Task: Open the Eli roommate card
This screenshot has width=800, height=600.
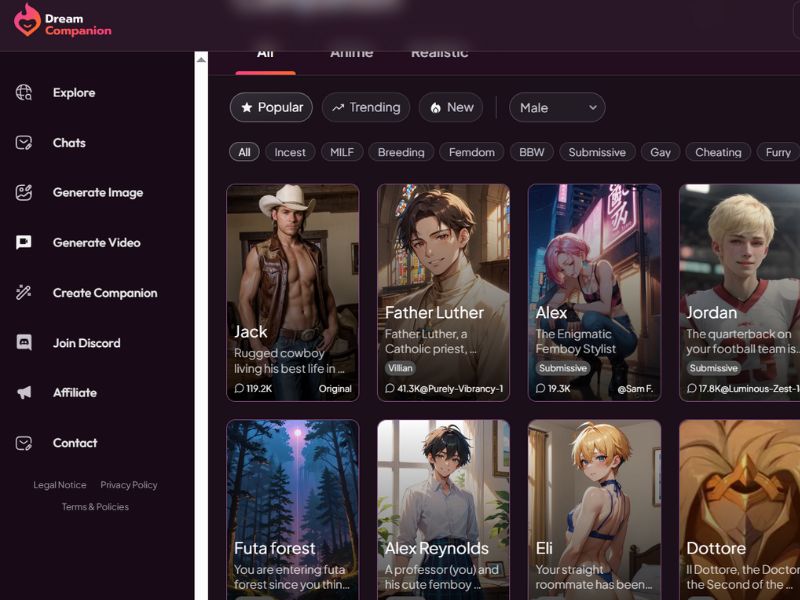Action: pos(594,509)
